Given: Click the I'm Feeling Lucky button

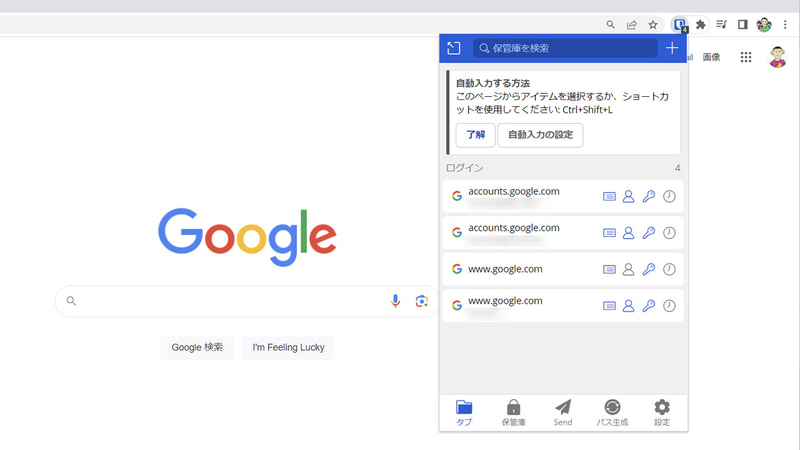Looking at the screenshot, I should point(288,347).
